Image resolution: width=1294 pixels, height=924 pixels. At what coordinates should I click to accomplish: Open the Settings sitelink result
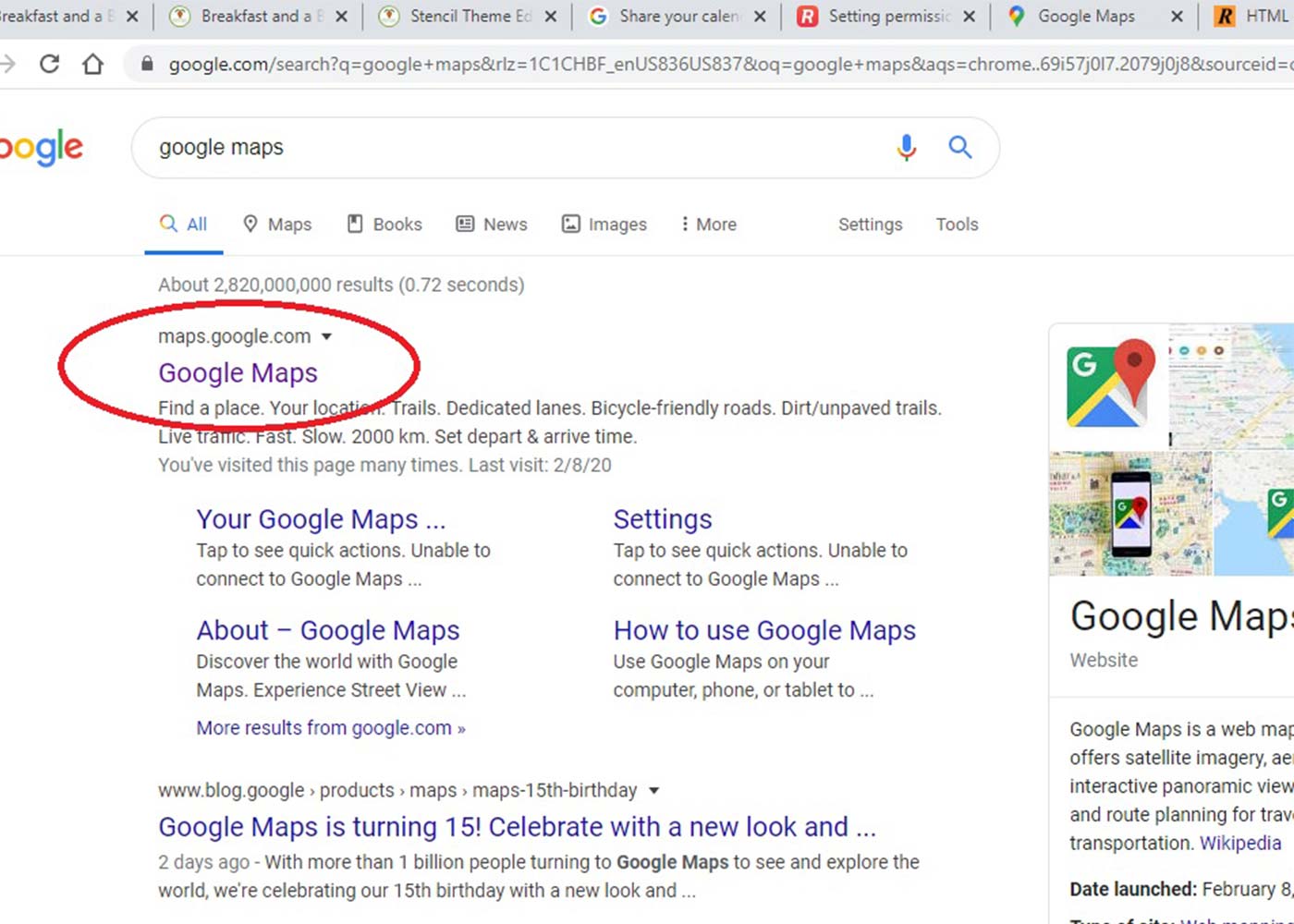click(663, 519)
